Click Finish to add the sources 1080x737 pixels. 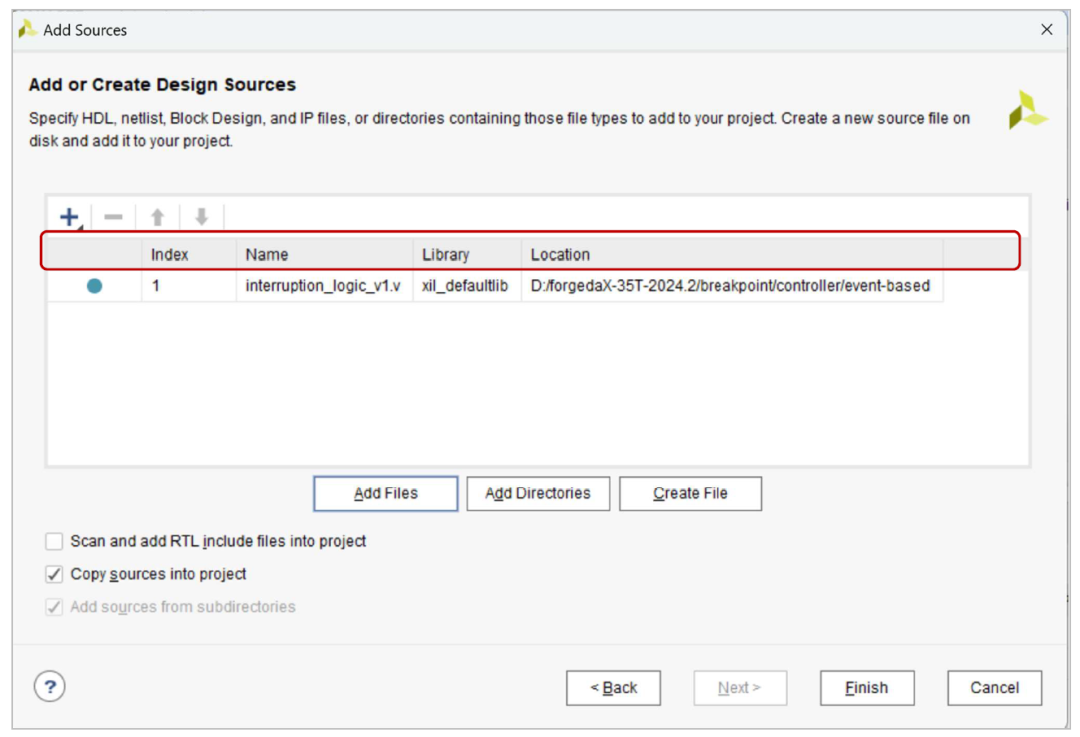866,688
